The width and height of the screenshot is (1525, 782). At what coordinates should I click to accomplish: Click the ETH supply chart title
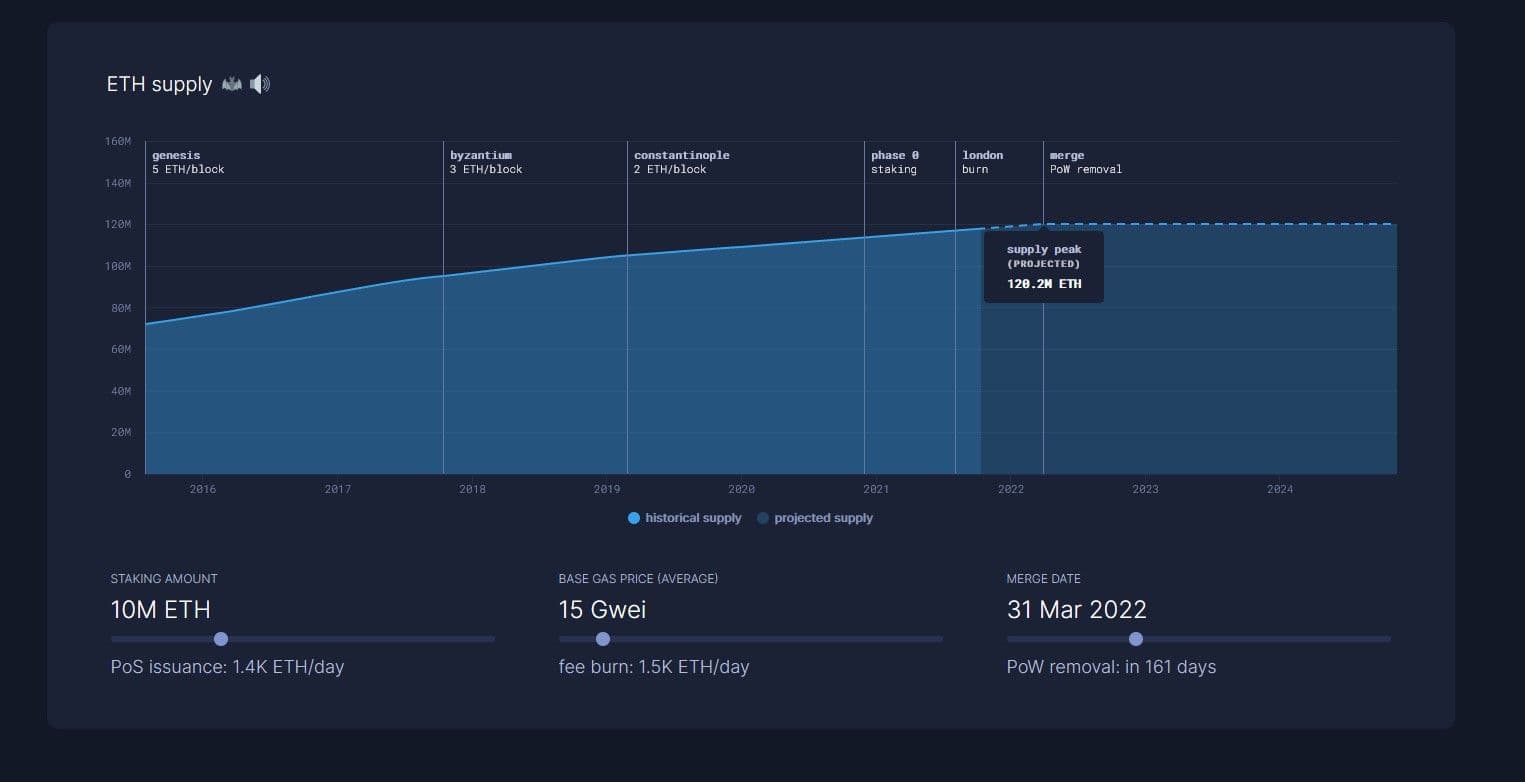[x=159, y=84]
